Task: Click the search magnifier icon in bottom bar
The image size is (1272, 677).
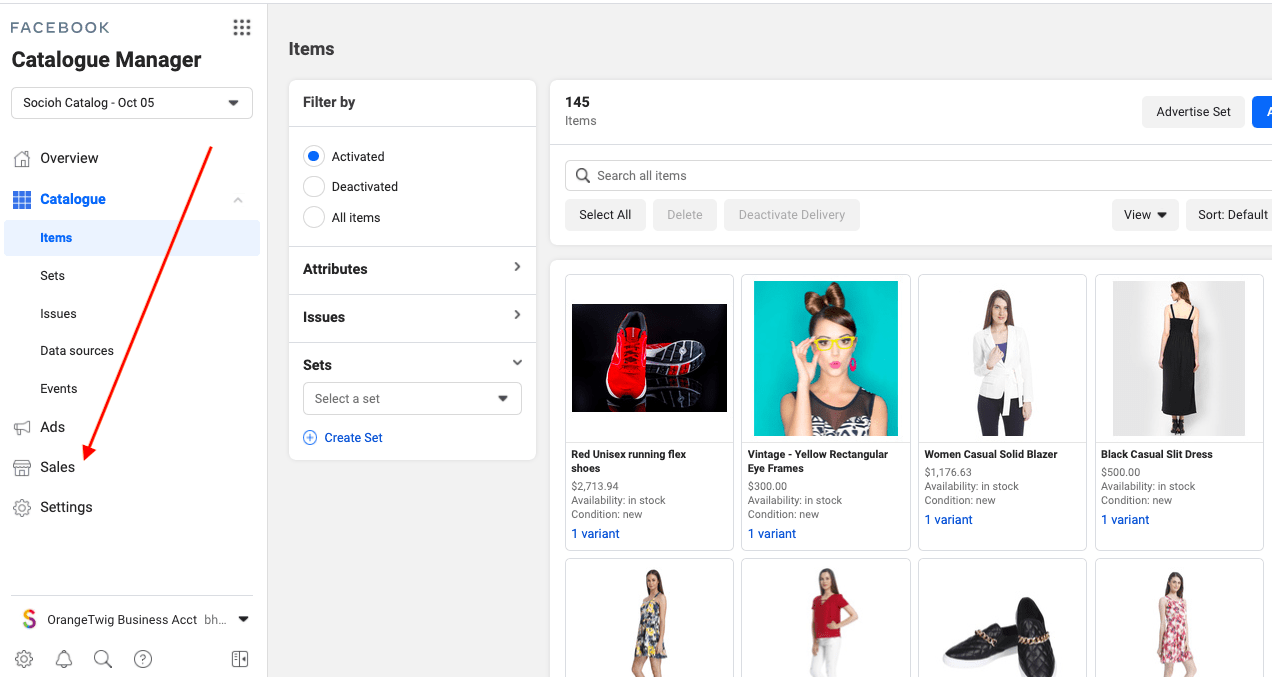Action: click(103, 659)
